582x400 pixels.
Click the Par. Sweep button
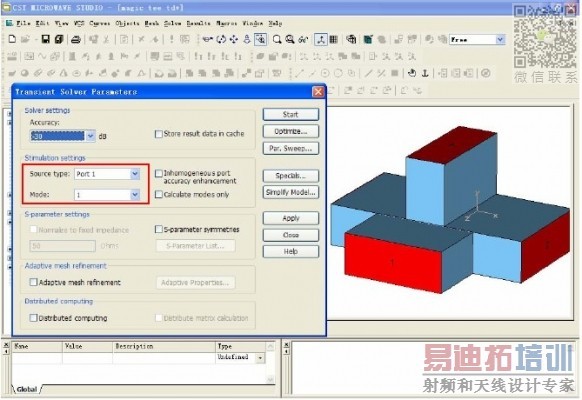click(291, 148)
